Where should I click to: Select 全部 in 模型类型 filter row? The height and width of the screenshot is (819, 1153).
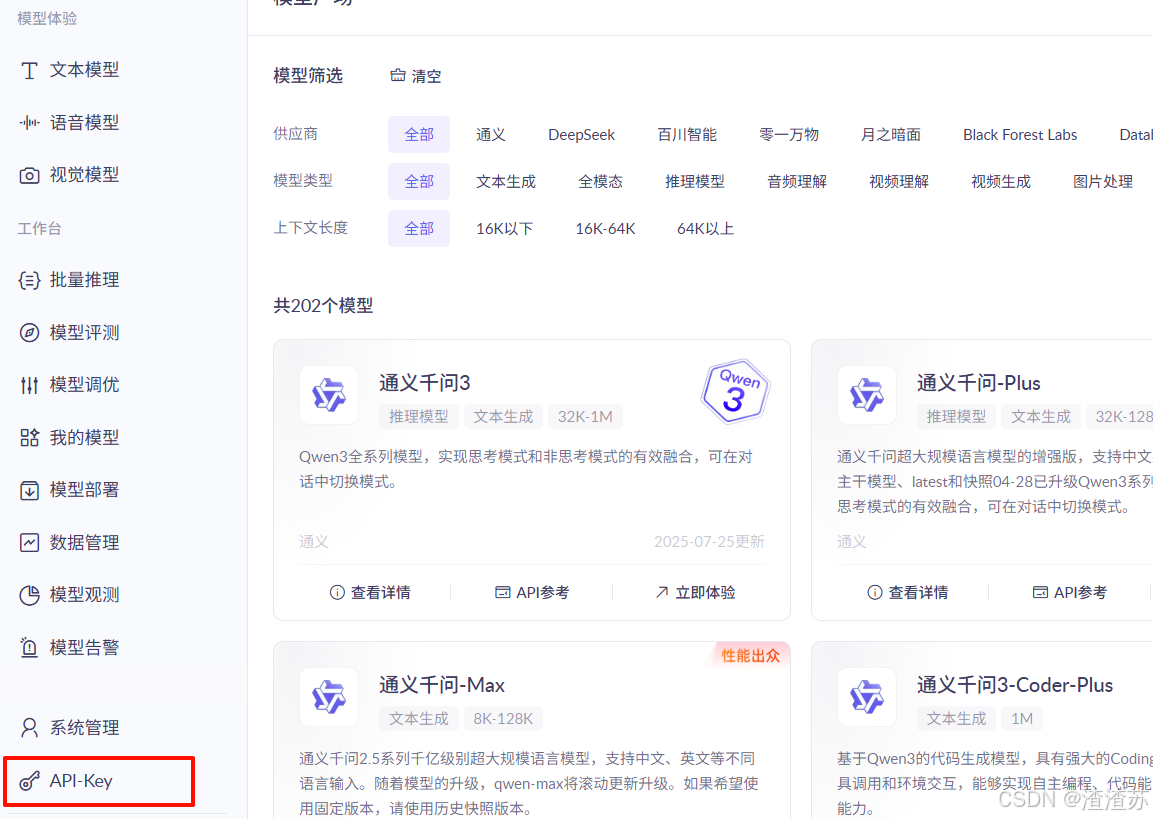[419, 182]
